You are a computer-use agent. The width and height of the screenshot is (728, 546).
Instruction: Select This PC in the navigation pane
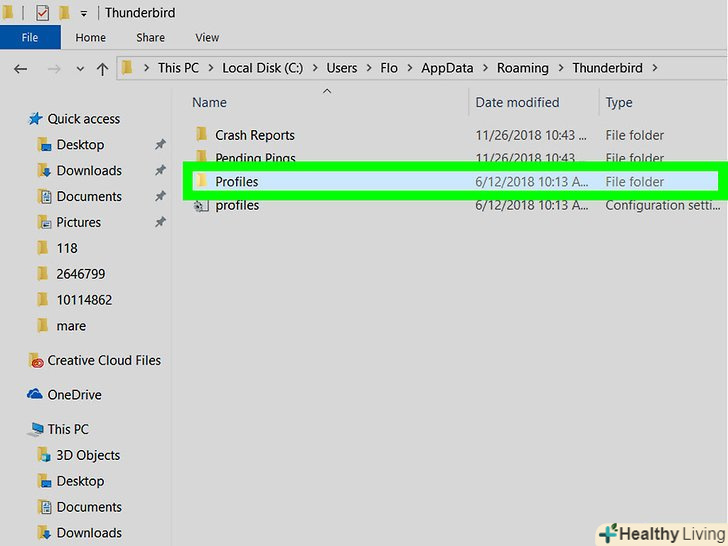point(68,429)
